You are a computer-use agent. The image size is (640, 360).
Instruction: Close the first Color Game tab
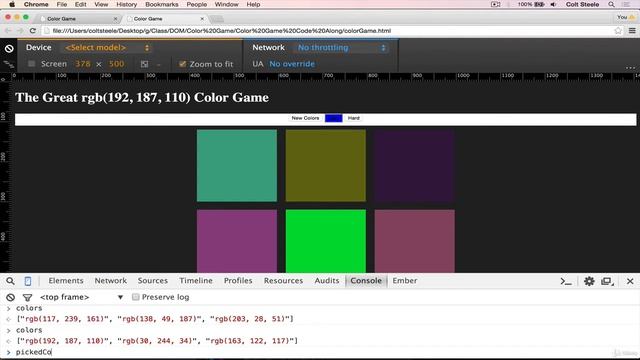click(115, 19)
